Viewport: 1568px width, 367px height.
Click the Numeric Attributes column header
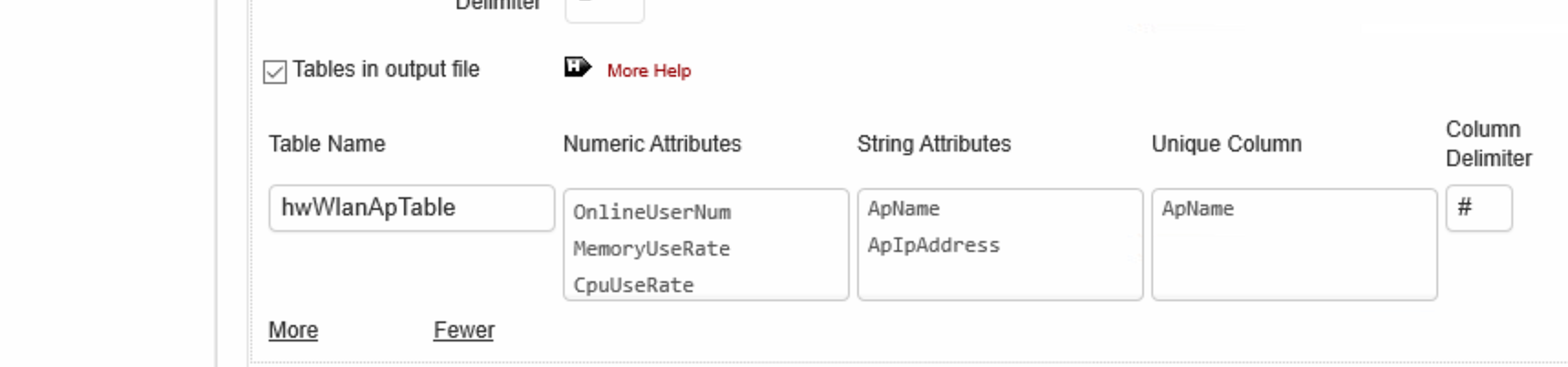click(652, 144)
